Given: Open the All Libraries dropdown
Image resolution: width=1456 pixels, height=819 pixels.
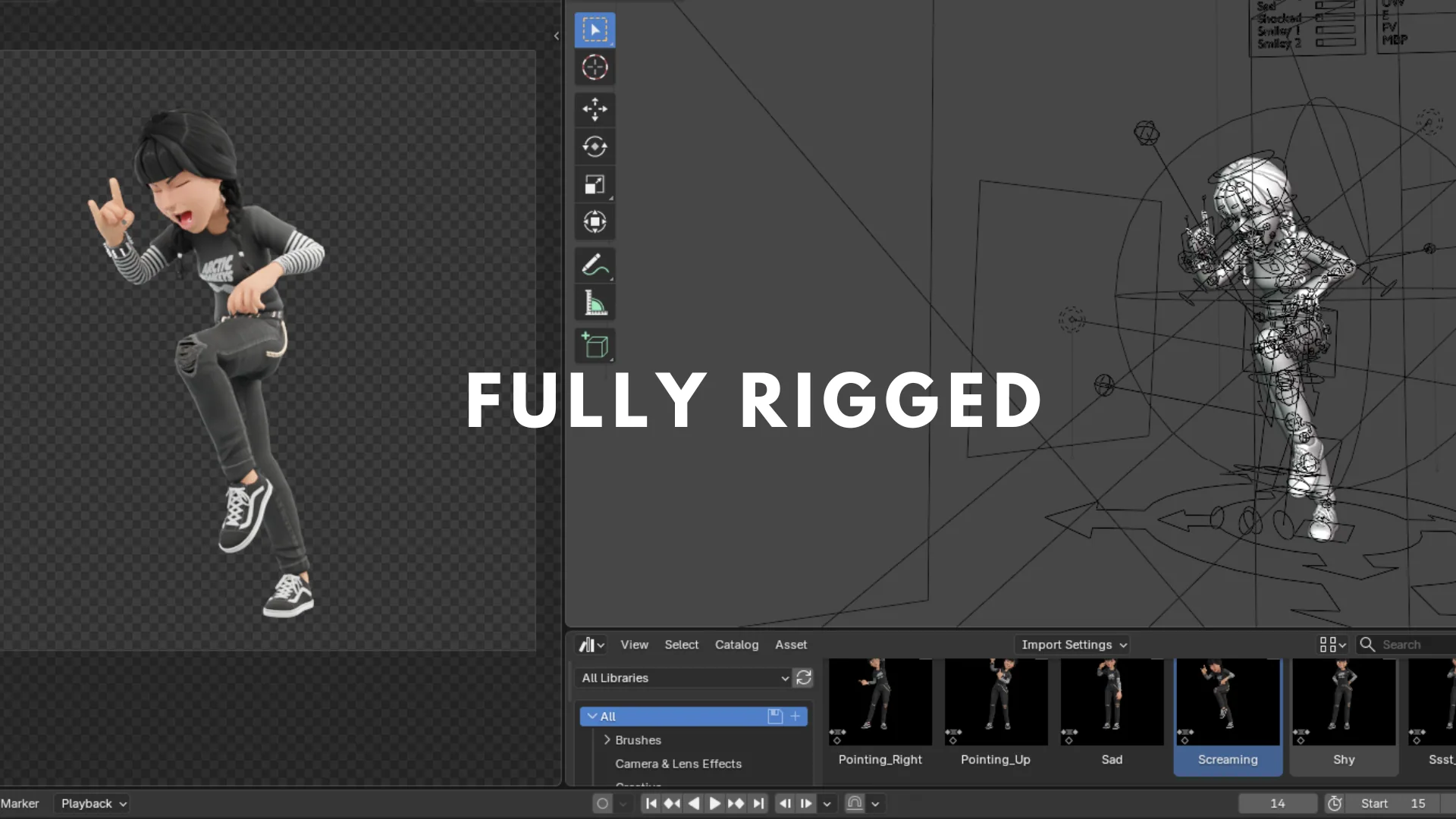Looking at the screenshot, I should (686, 678).
